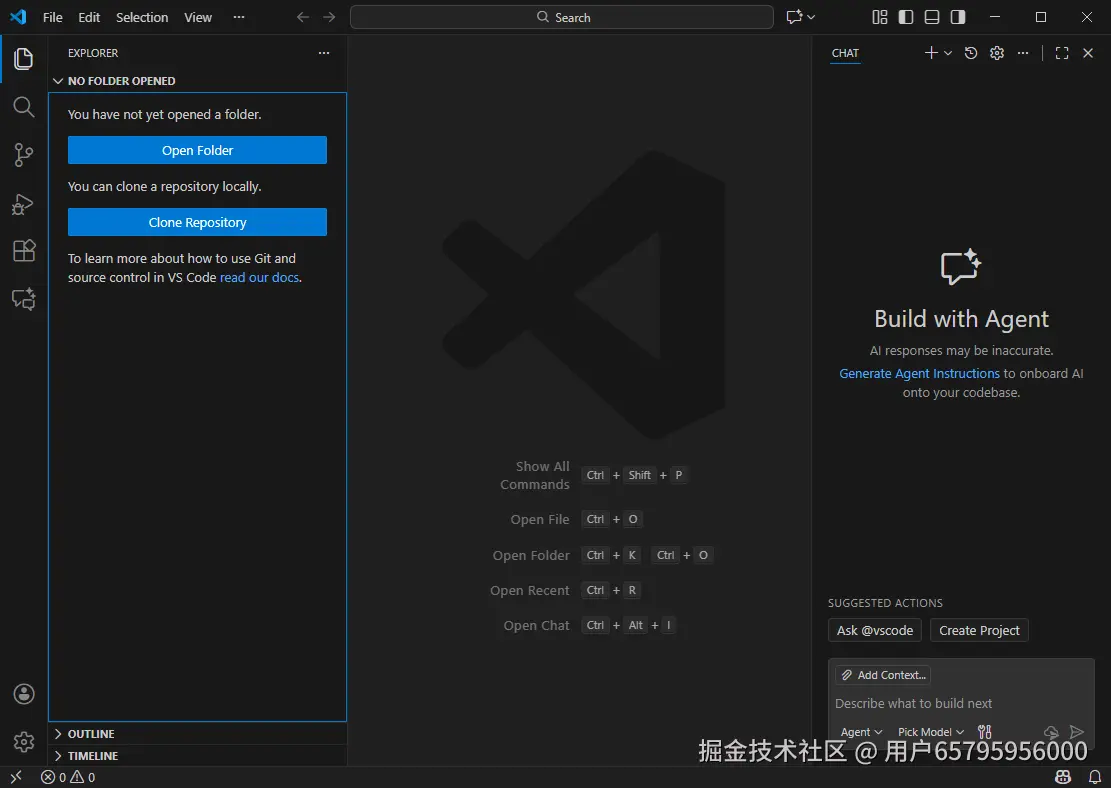Viewport: 1111px width, 788px height.
Task: Focus the title bar Search box
Action: pyautogui.click(x=562, y=17)
